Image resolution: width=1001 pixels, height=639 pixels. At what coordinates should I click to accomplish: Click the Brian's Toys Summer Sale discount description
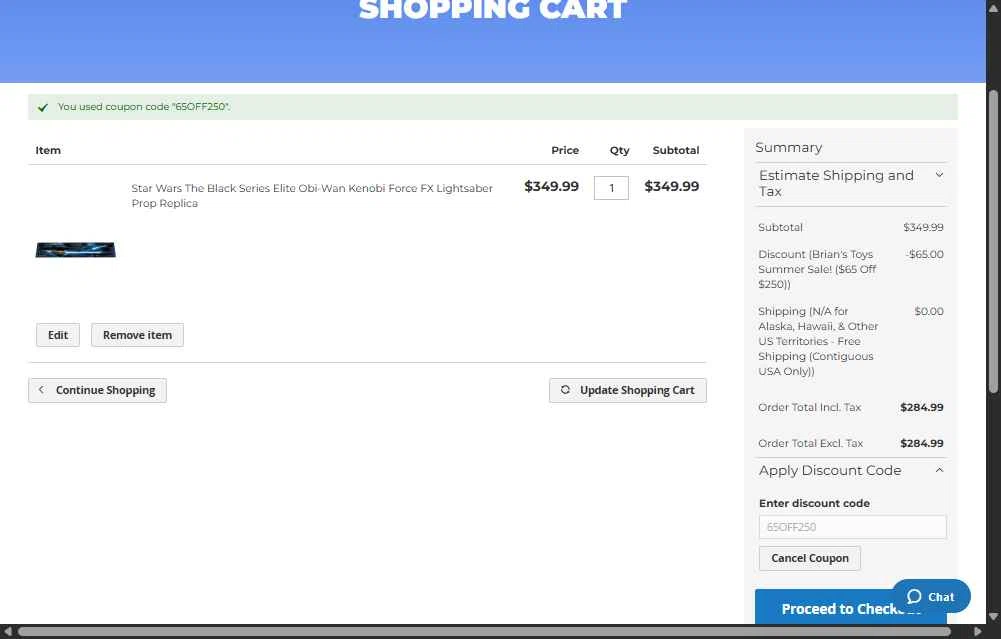tap(817, 269)
